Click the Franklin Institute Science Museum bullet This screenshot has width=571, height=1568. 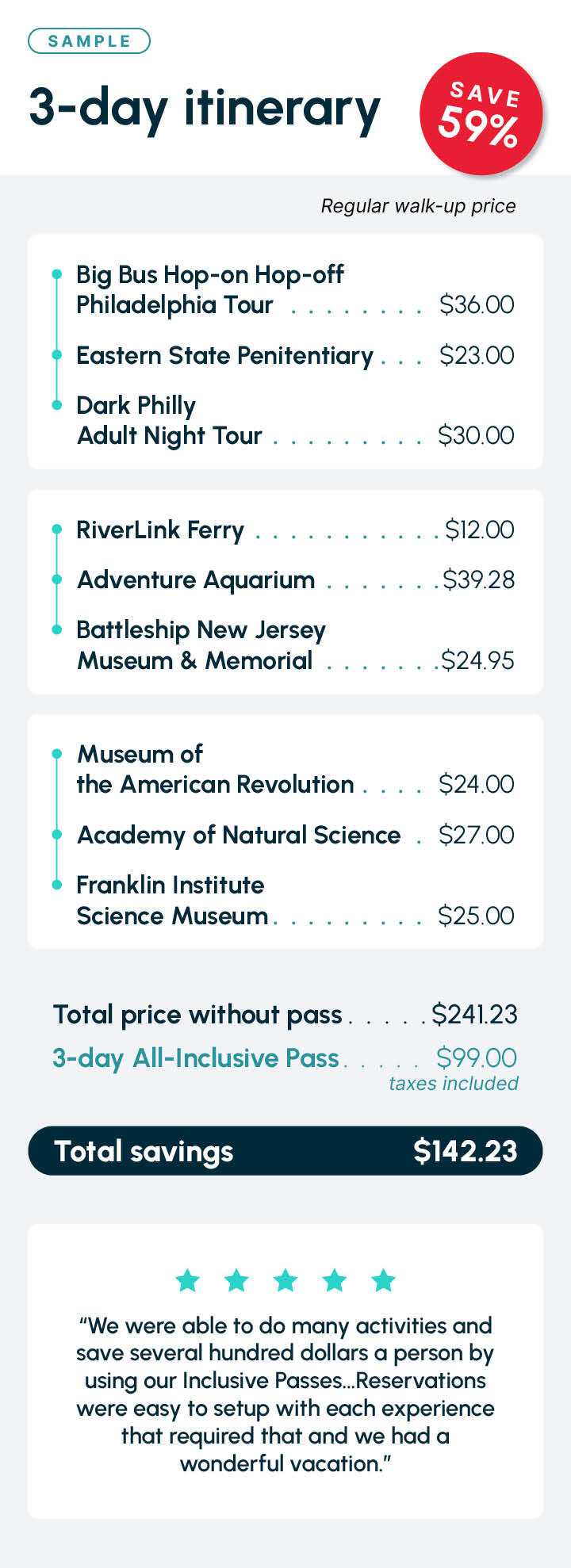point(56,885)
